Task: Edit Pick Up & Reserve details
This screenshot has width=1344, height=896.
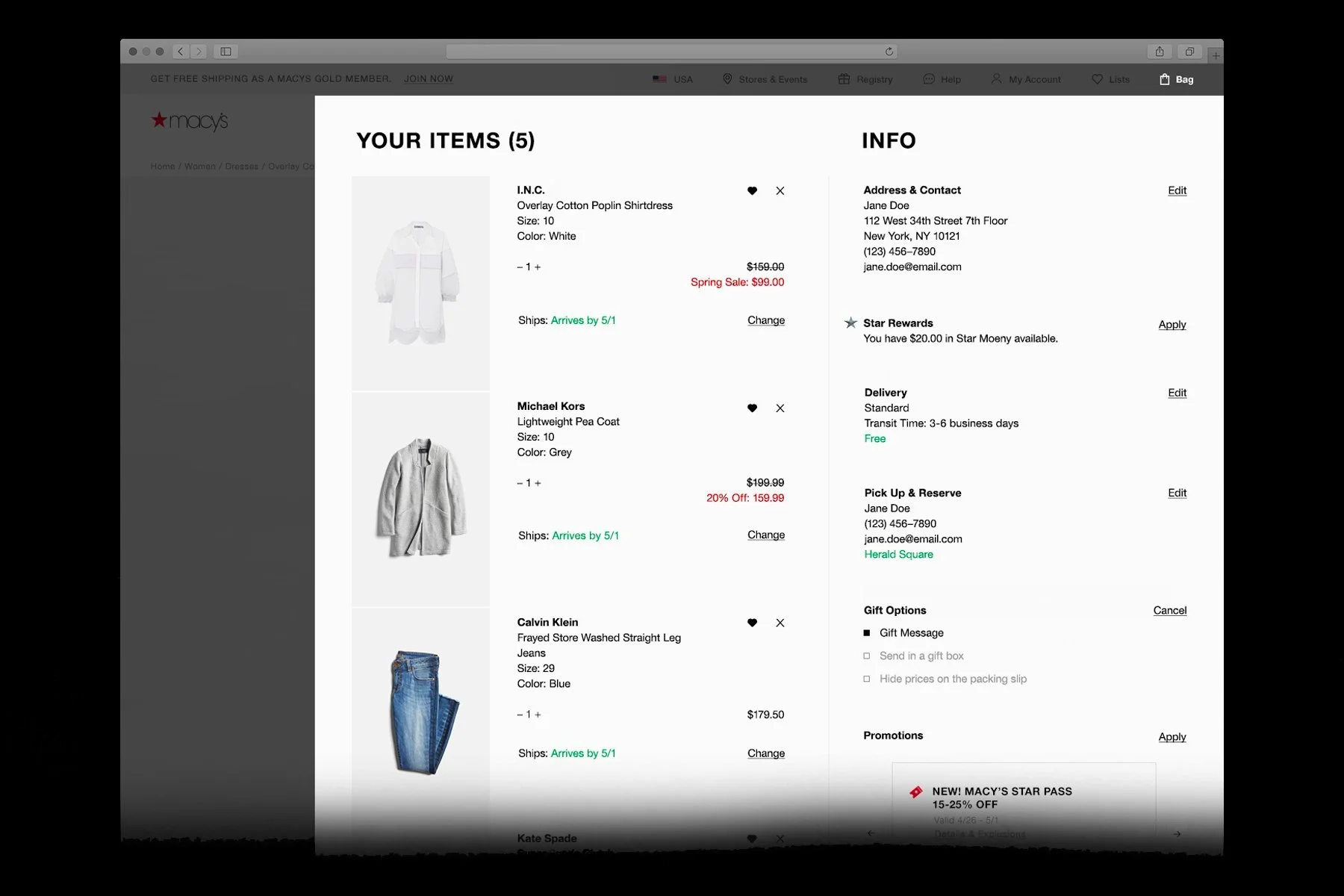Action: pyautogui.click(x=1177, y=493)
